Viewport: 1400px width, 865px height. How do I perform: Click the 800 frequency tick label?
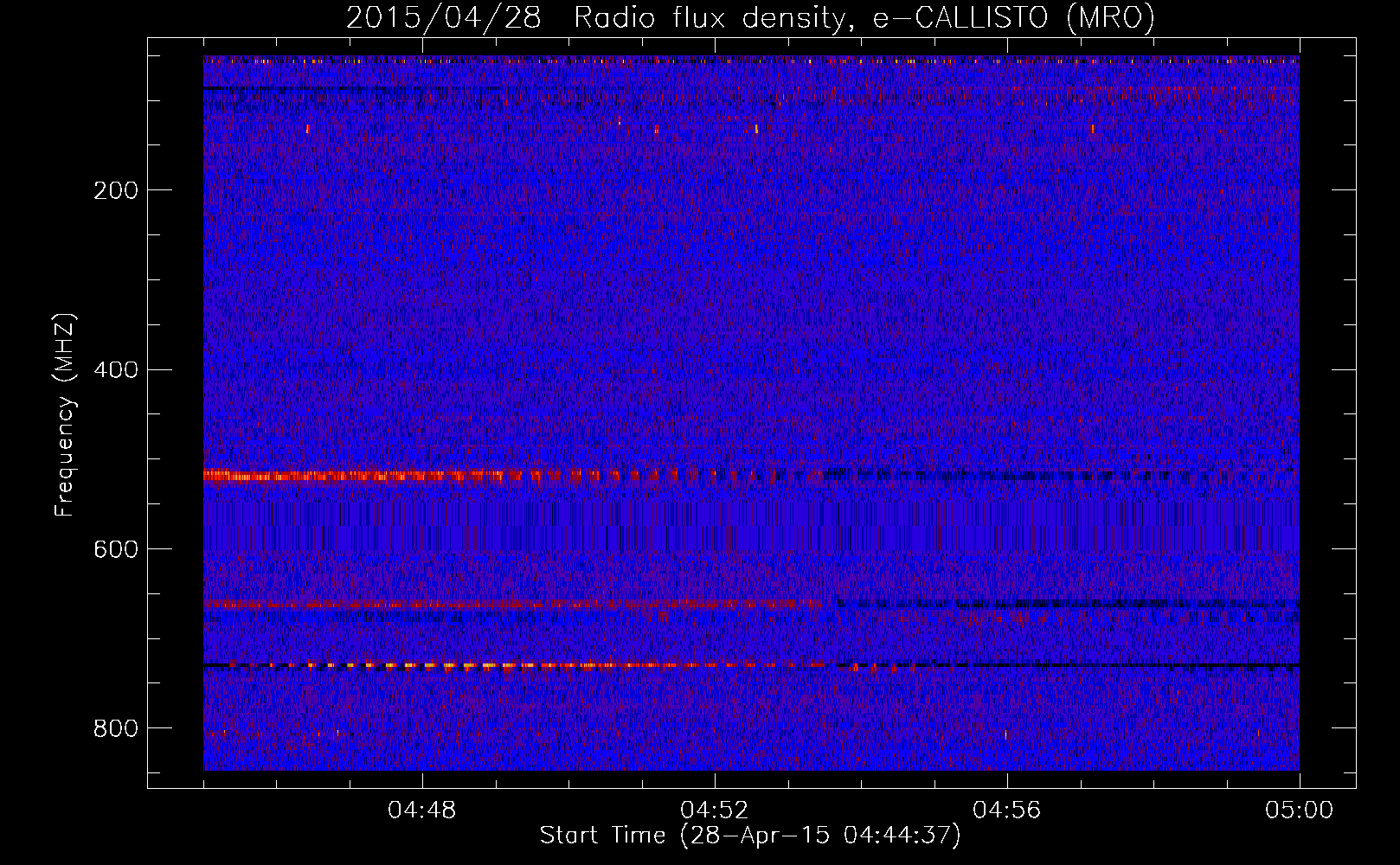point(116,729)
